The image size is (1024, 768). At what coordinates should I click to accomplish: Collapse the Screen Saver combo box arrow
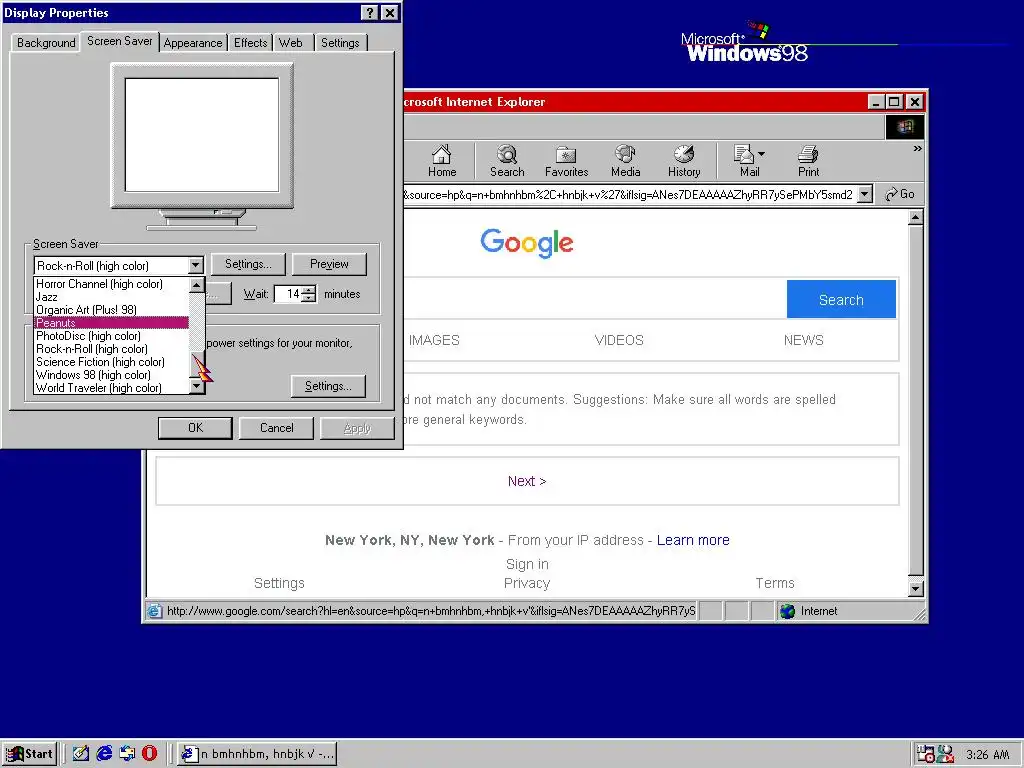click(195, 265)
